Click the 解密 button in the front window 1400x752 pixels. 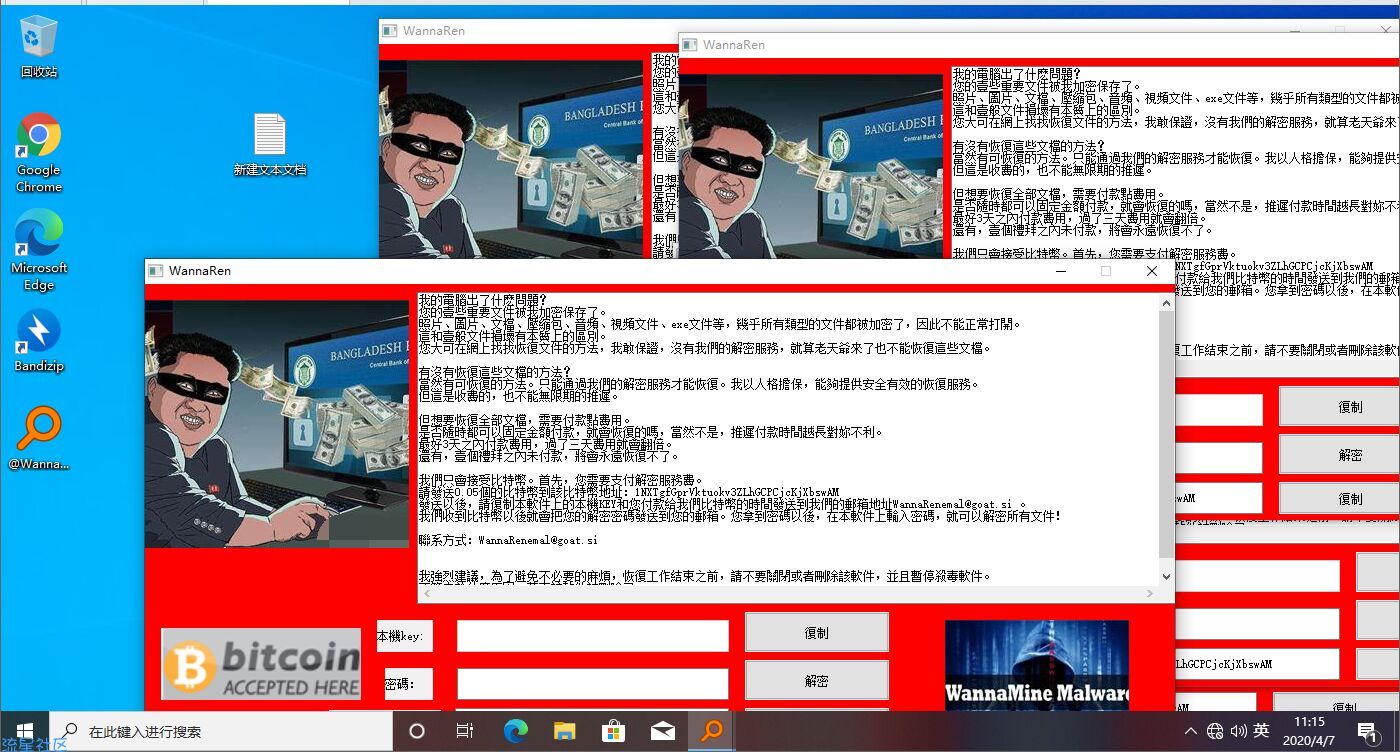816,681
